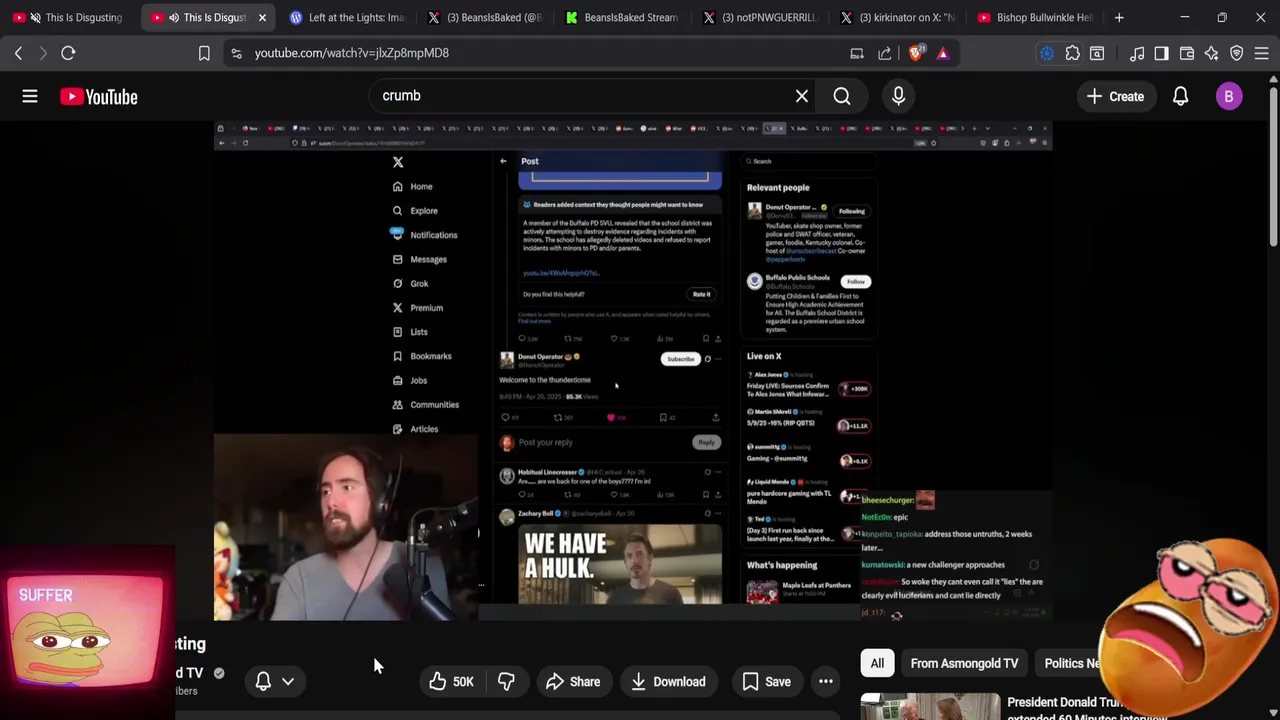Switch to 'Left at the Lights' tab
Viewport: 1280px width, 720px height.
coord(346,17)
